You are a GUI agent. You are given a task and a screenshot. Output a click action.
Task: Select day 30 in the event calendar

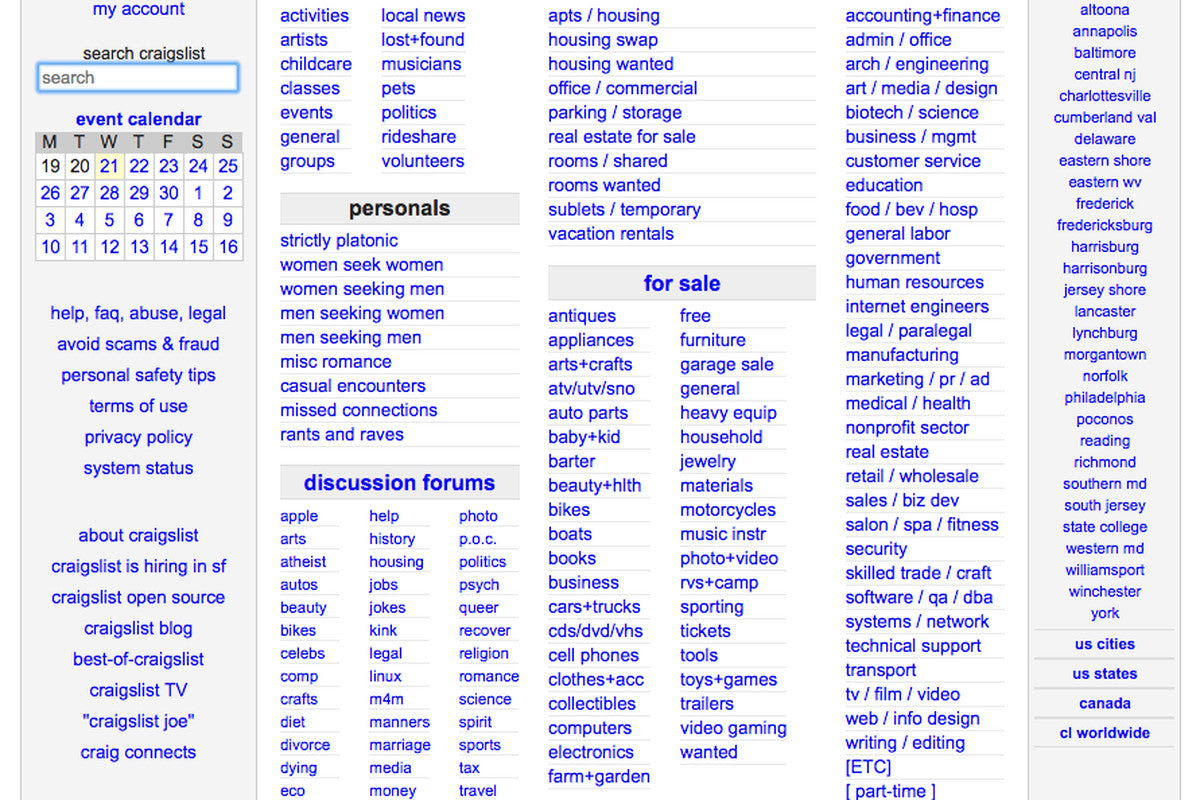point(169,193)
